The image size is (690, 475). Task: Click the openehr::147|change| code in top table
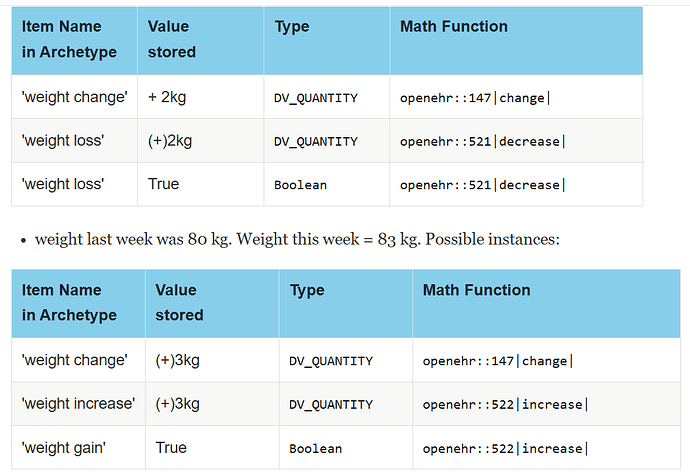click(x=475, y=98)
